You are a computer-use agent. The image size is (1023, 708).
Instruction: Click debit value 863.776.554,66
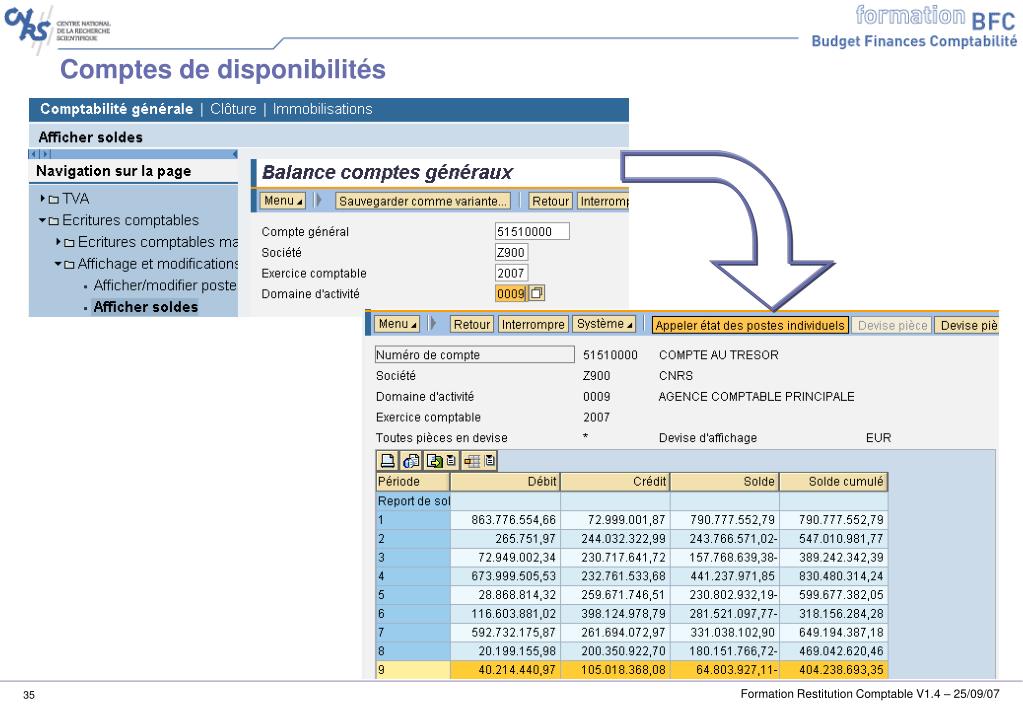click(513, 520)
